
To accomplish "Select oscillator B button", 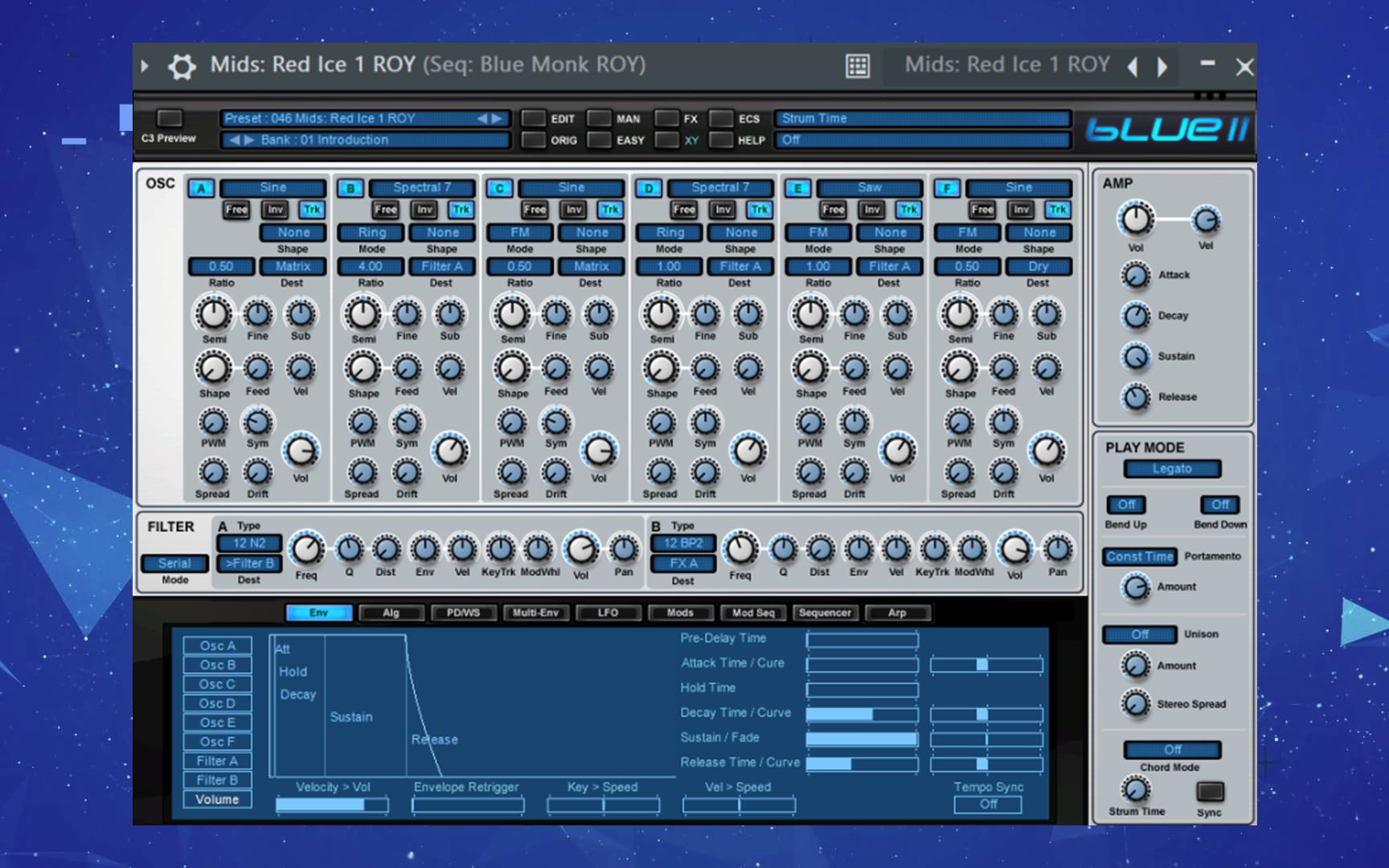I will tap(350, 188).
